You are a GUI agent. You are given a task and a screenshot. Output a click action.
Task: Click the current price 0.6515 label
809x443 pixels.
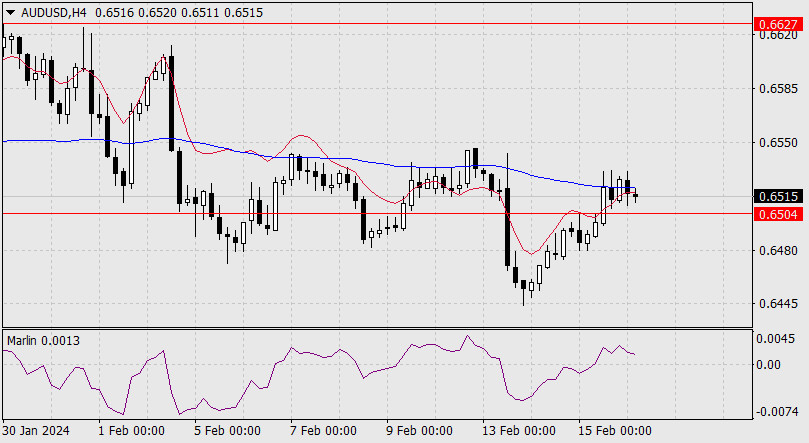pyautogui.click(x=779, y=196)
